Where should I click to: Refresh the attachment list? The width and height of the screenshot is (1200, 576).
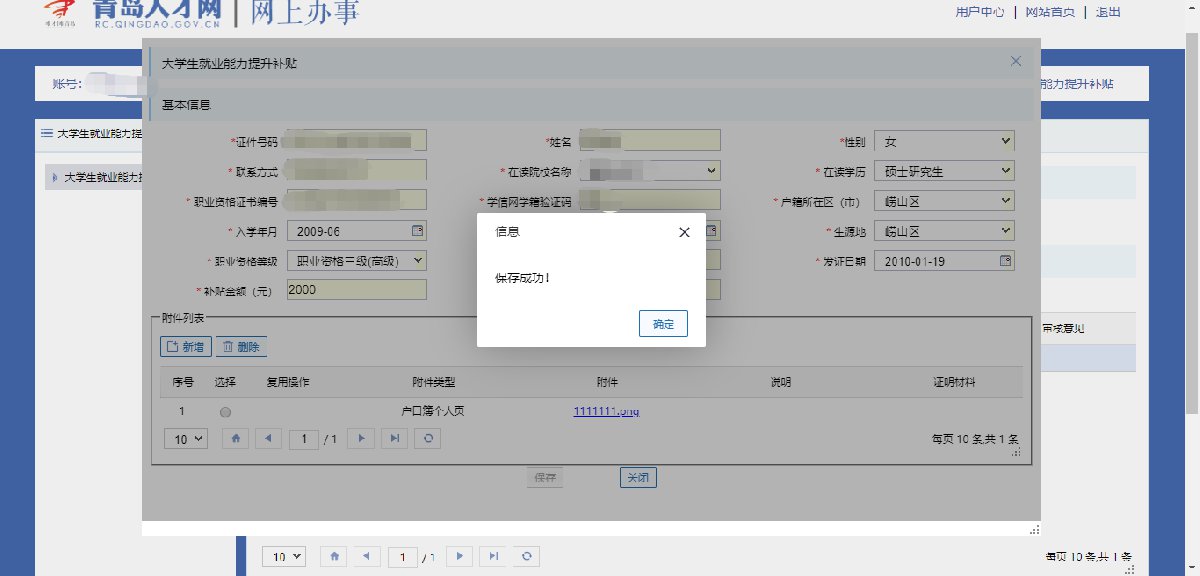click(428, 438)
